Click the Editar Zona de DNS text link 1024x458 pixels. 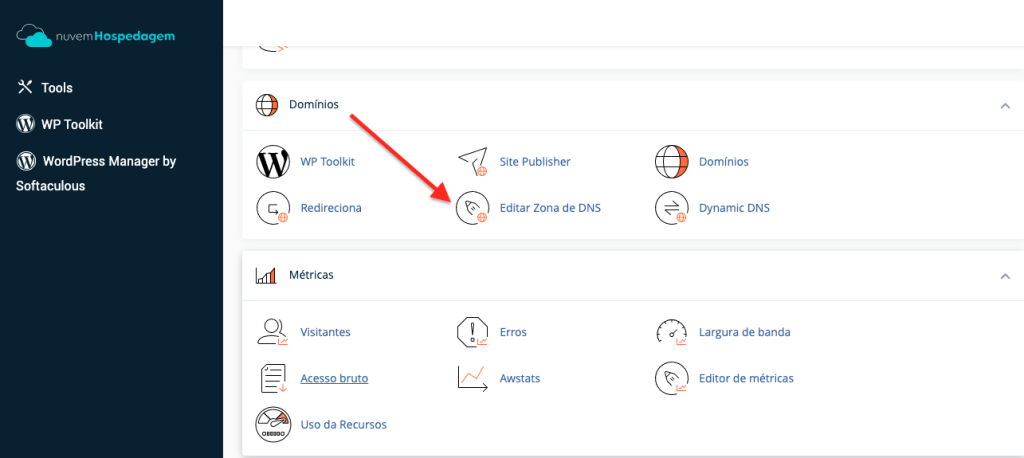tap(550, 208)
